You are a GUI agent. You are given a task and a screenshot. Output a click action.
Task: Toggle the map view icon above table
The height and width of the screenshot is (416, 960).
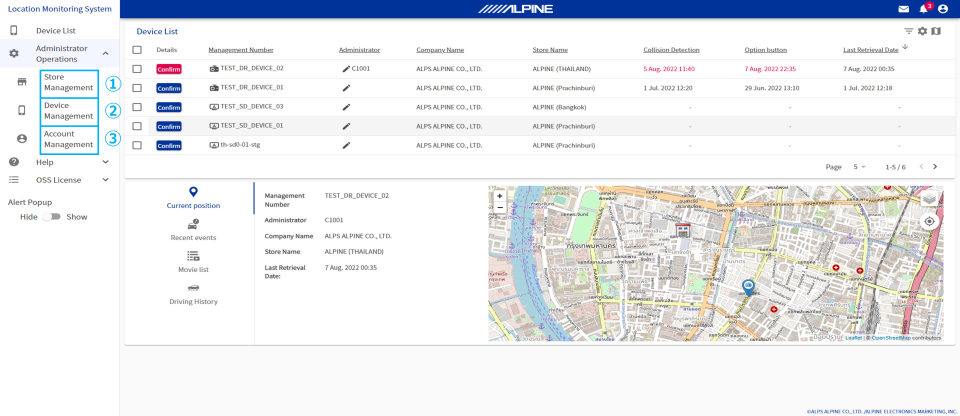coord(936,31)
